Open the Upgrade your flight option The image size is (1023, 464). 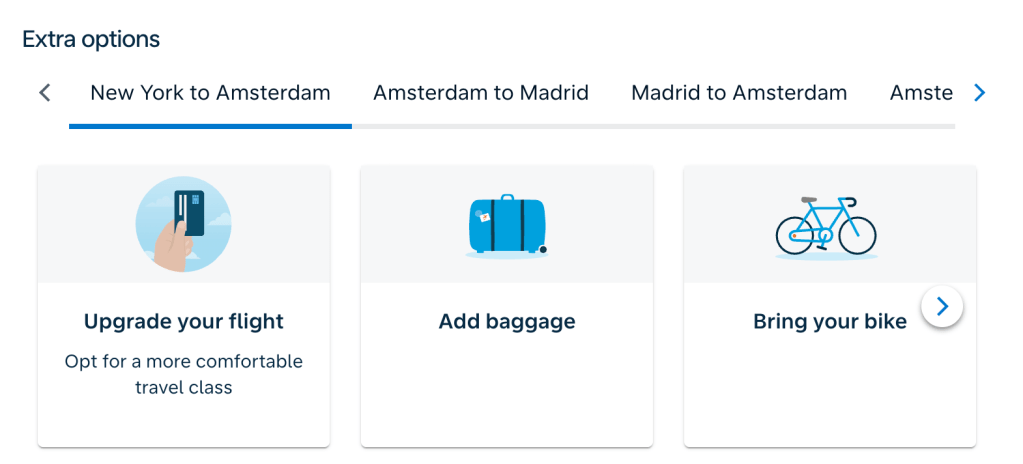tap(184, 321)
